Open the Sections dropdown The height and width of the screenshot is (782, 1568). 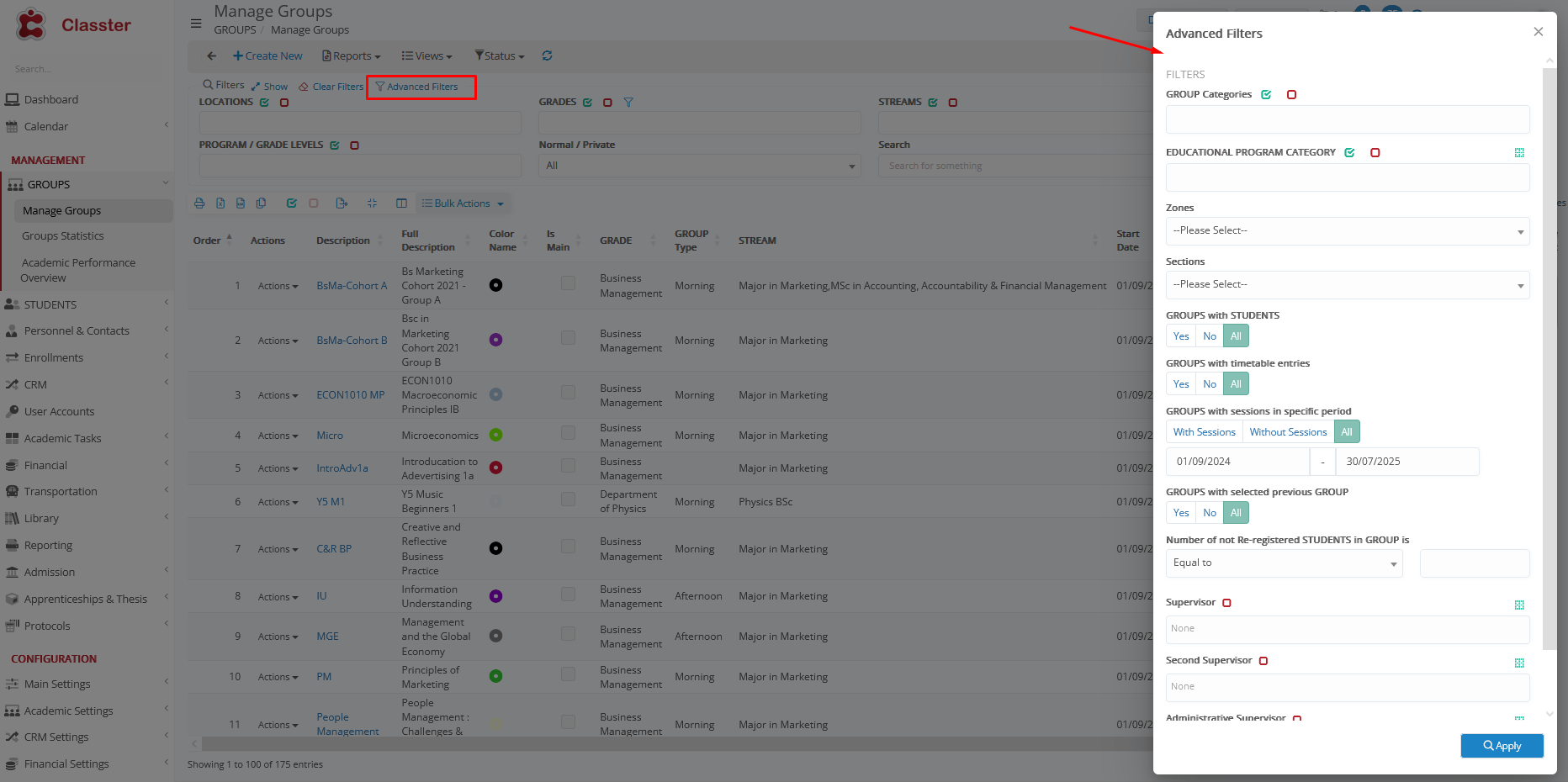1347,285
